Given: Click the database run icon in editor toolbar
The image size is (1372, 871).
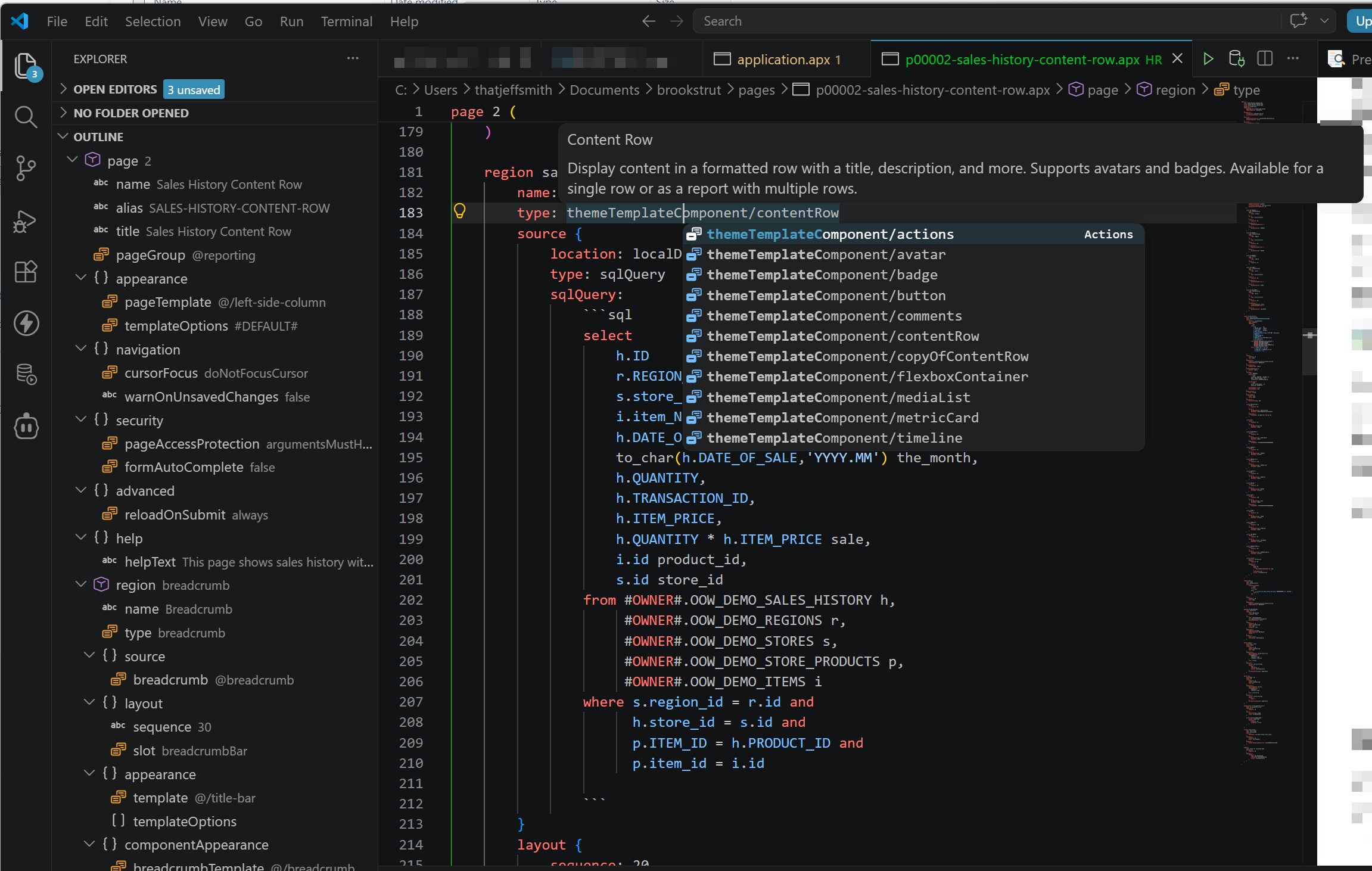Looking at the screenshot, I should 1236,58.
